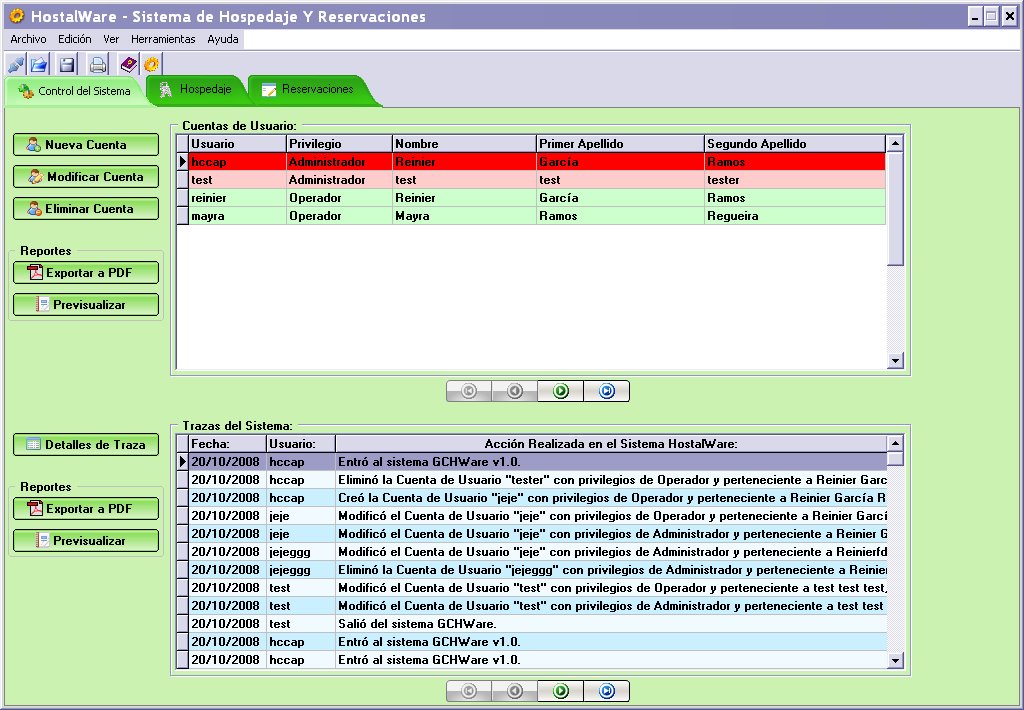Viewport: 1024px width, 710px height.
Task: Go to previous record in system traces navigator
Action: [x=515, y=691]
